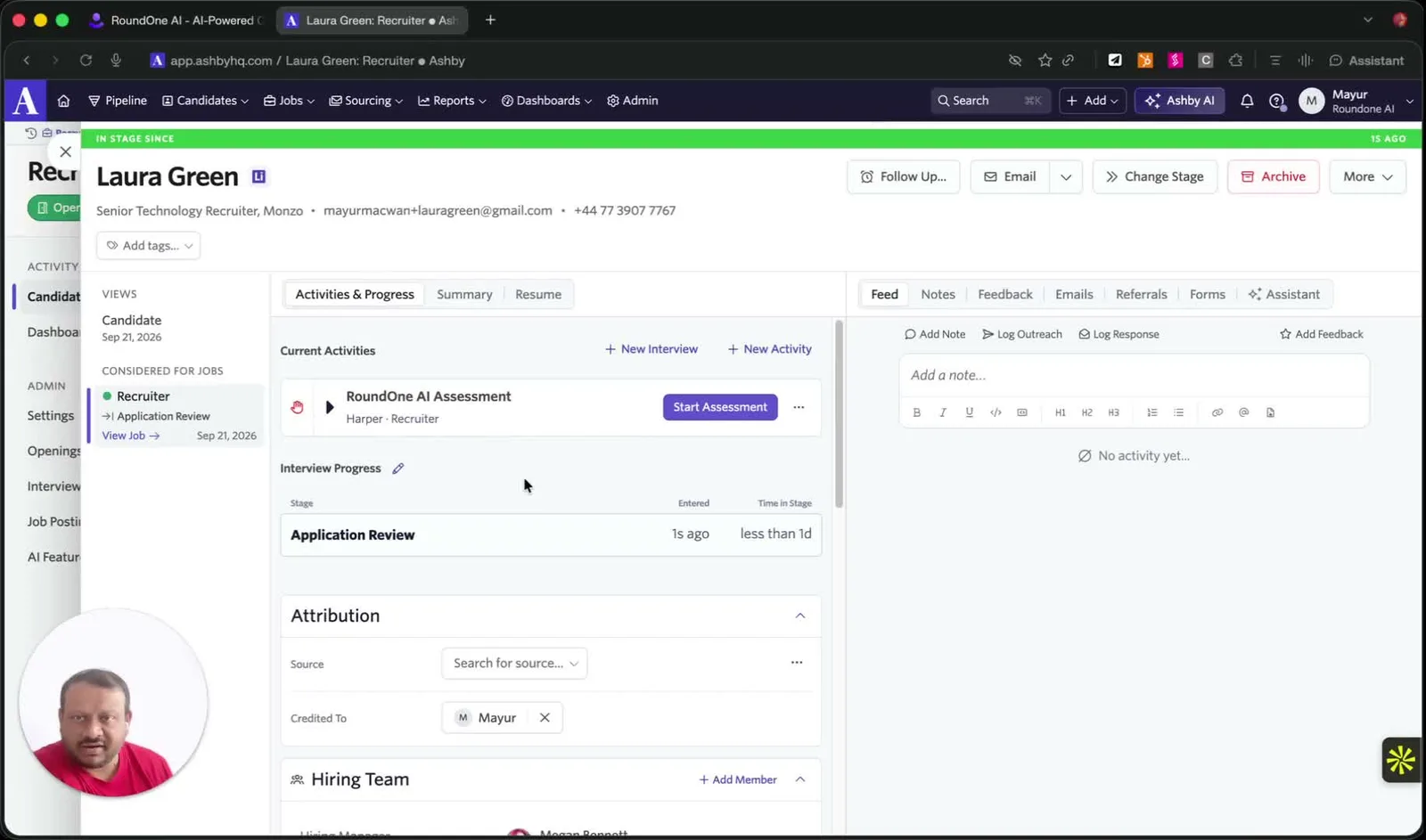Apply underline formatting in note editor

[x=969, y=412]
